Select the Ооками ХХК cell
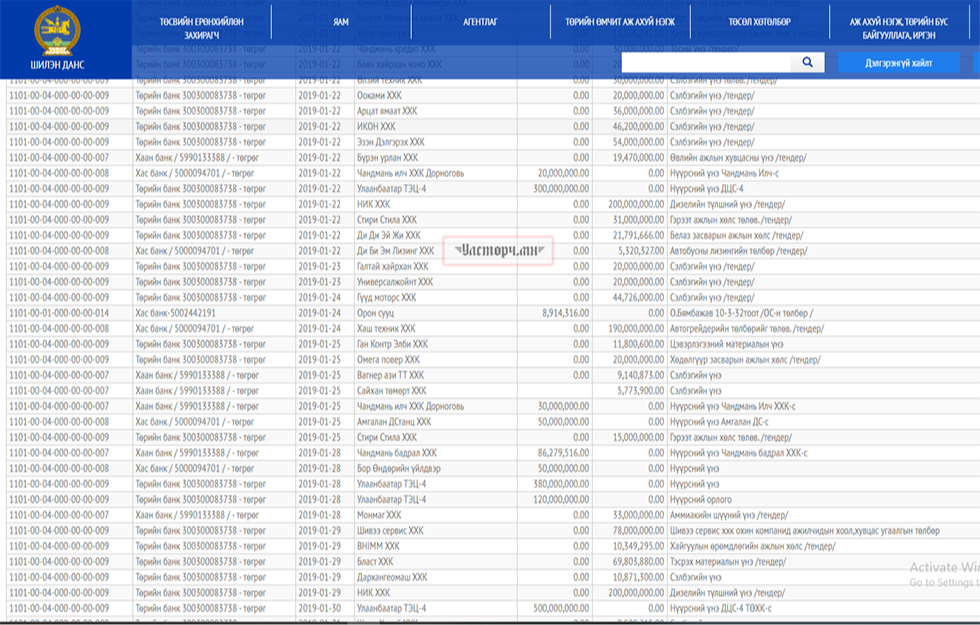The width and height of the screenshot is (980, 625). [x=379, y=96]
